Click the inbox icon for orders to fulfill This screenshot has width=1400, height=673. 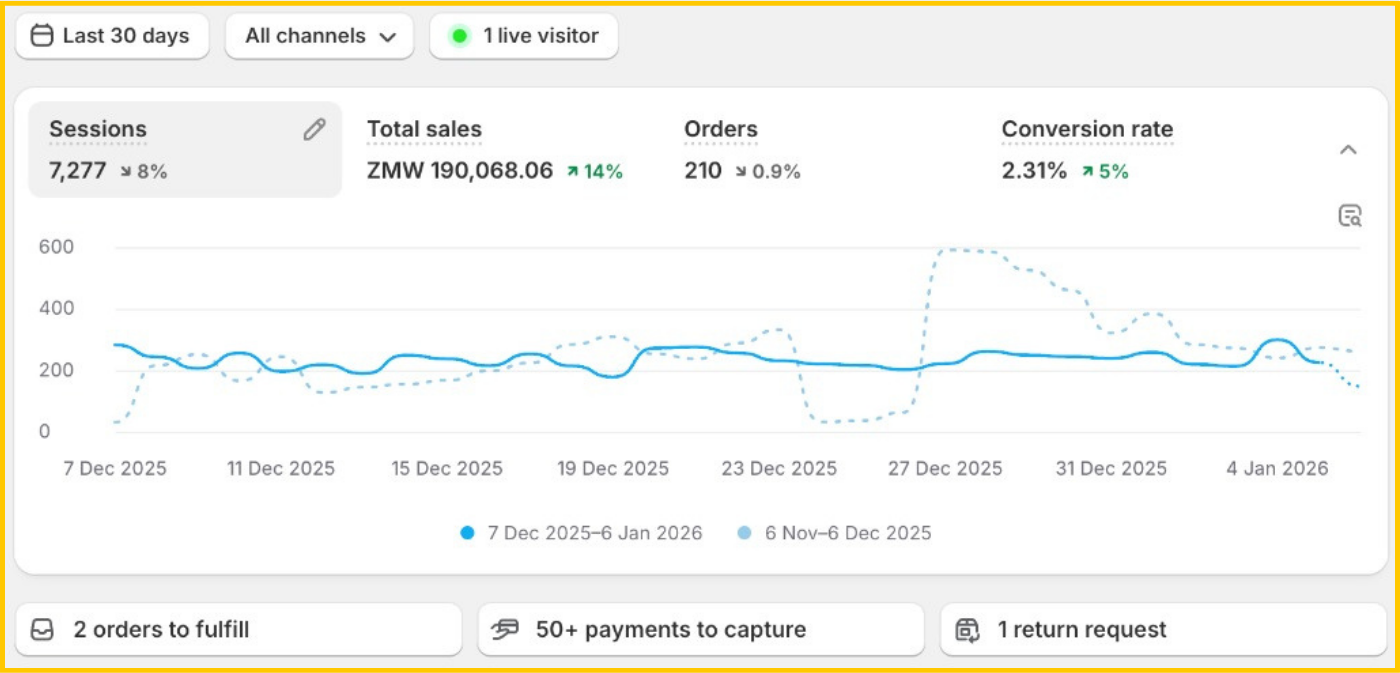pos(42,630)
